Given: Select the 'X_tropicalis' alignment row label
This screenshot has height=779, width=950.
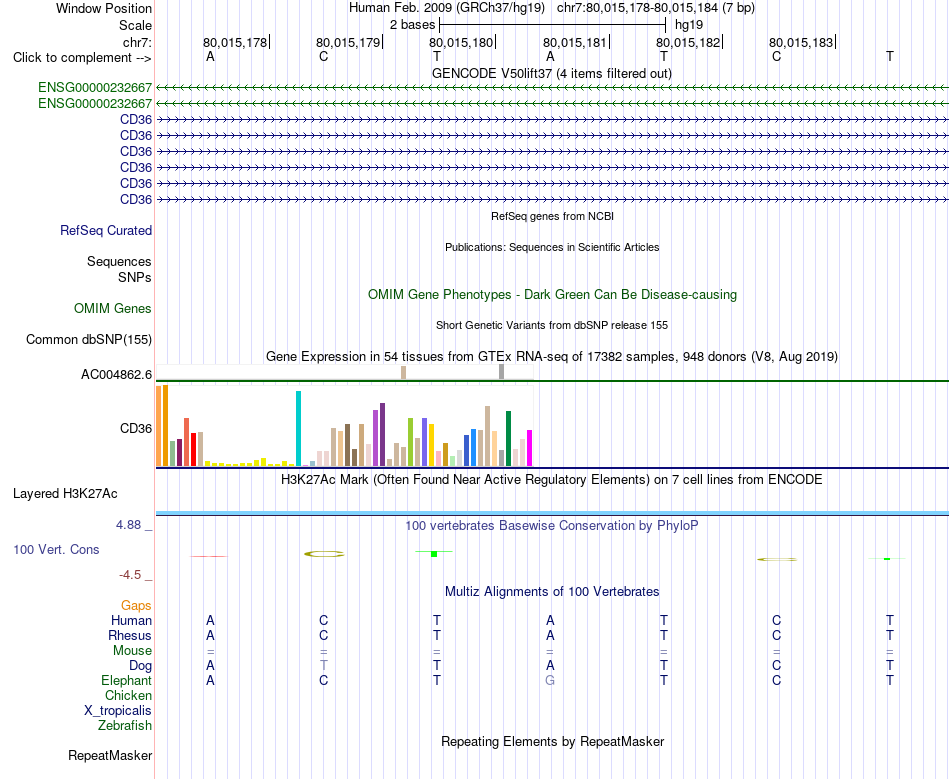Looking at the screenshot, I should (118, 710).
